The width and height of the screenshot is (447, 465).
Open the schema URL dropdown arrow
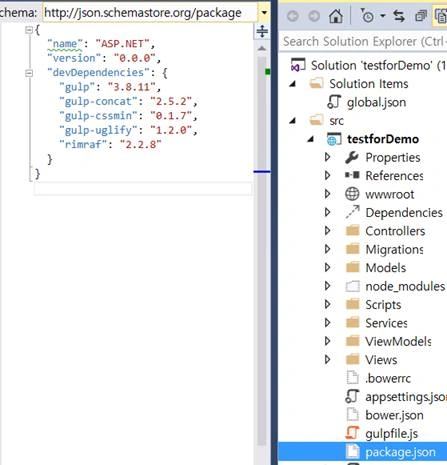coord(264,13)
